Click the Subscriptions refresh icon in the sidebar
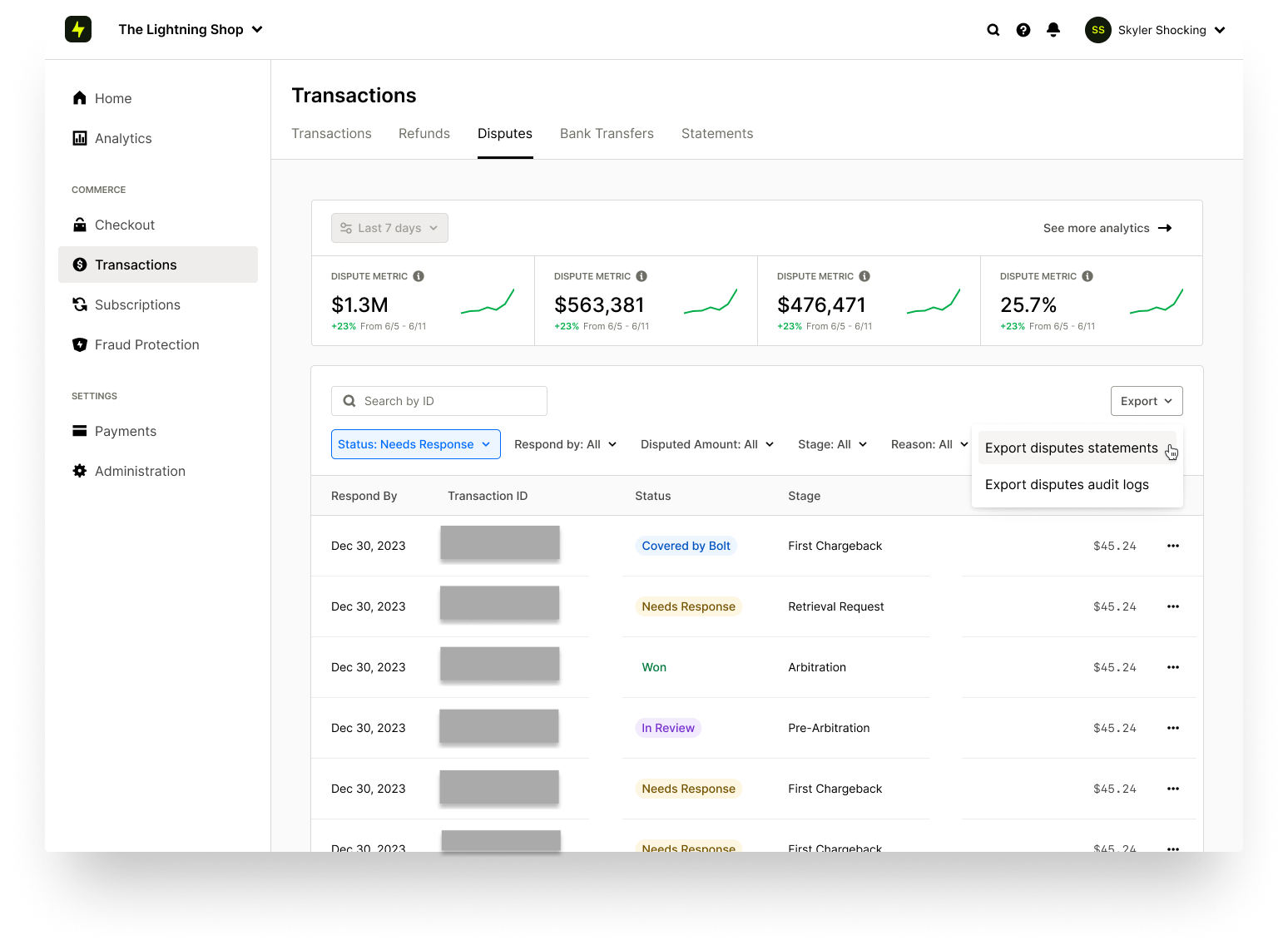 click(x=80, y=304)
